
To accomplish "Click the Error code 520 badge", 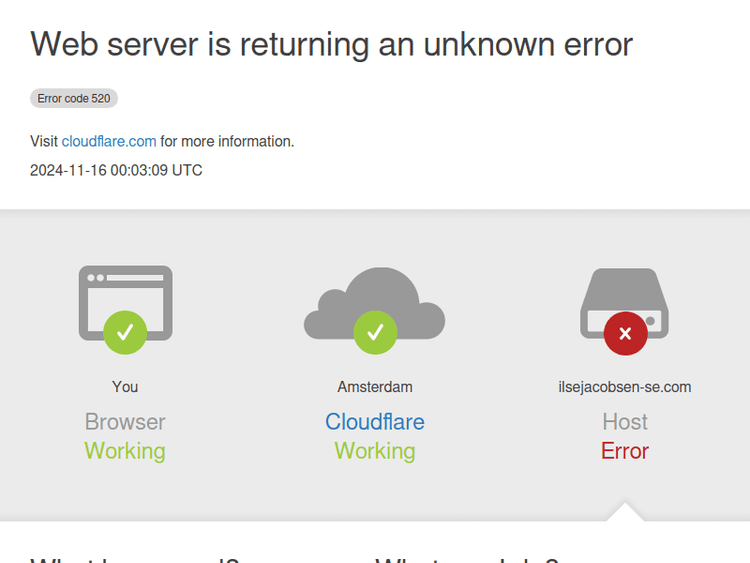I will (x=74, y=99).
